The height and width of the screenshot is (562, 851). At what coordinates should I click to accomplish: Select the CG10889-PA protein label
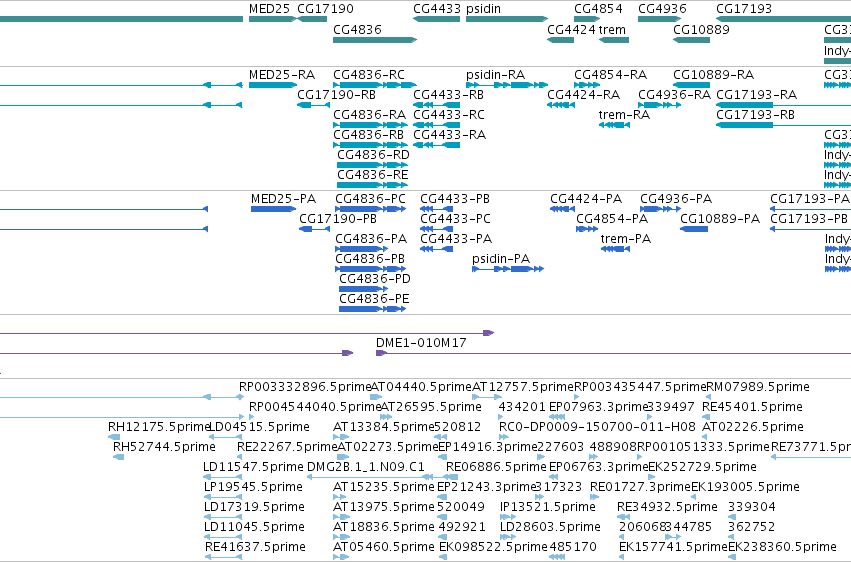[x=720, y=219]
